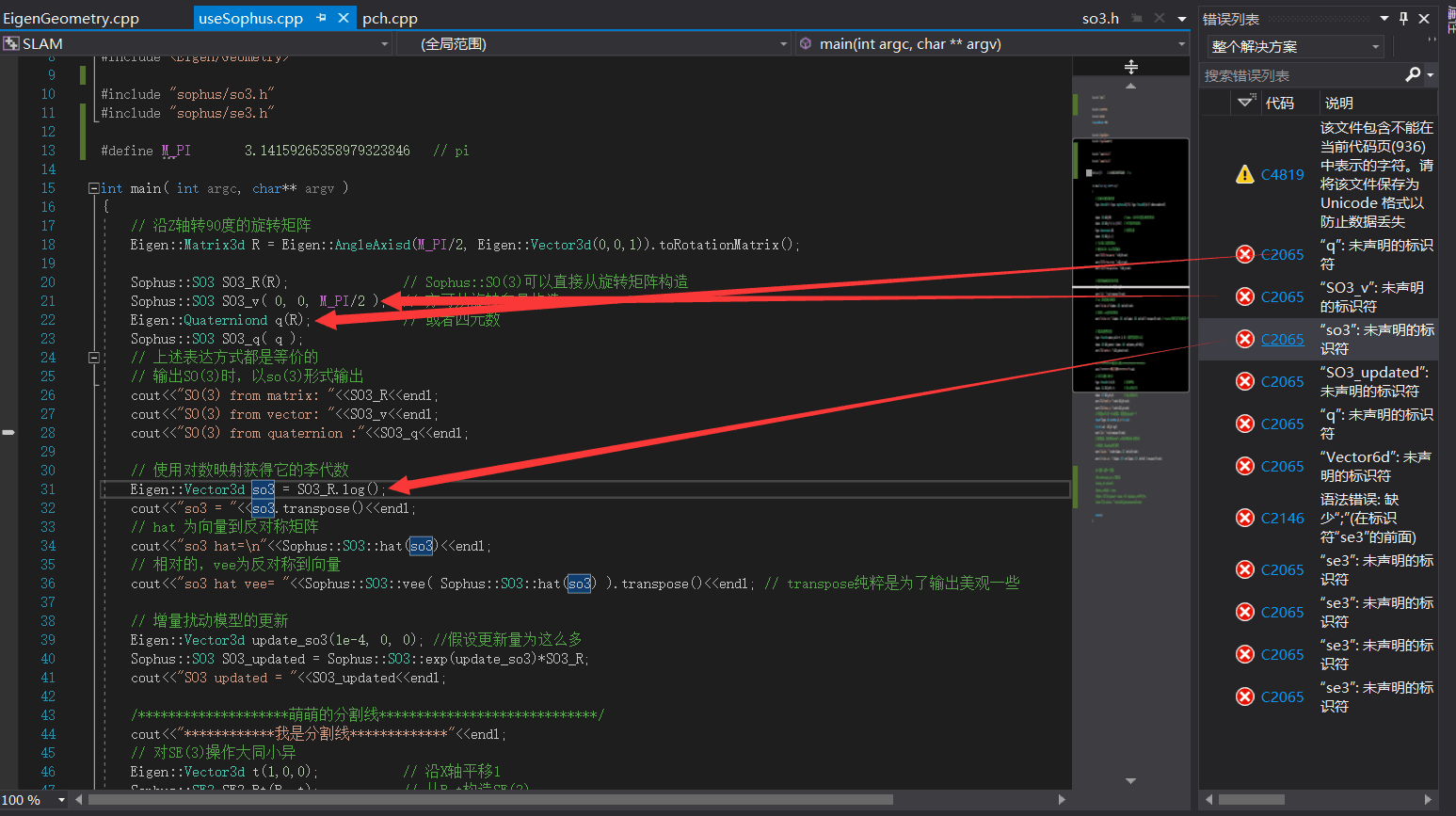The height and width of the screenshot is (816, 1456).
Task: Click the splitter grip above the editor scrollbar
Action: pyautogui.click(x=1130, y=67)
